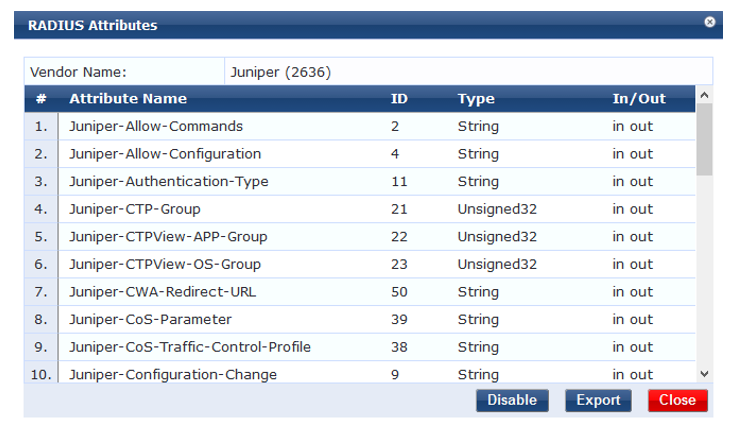Select the Juniper-Allow-Configuration attribute

(x=165, y=154)
